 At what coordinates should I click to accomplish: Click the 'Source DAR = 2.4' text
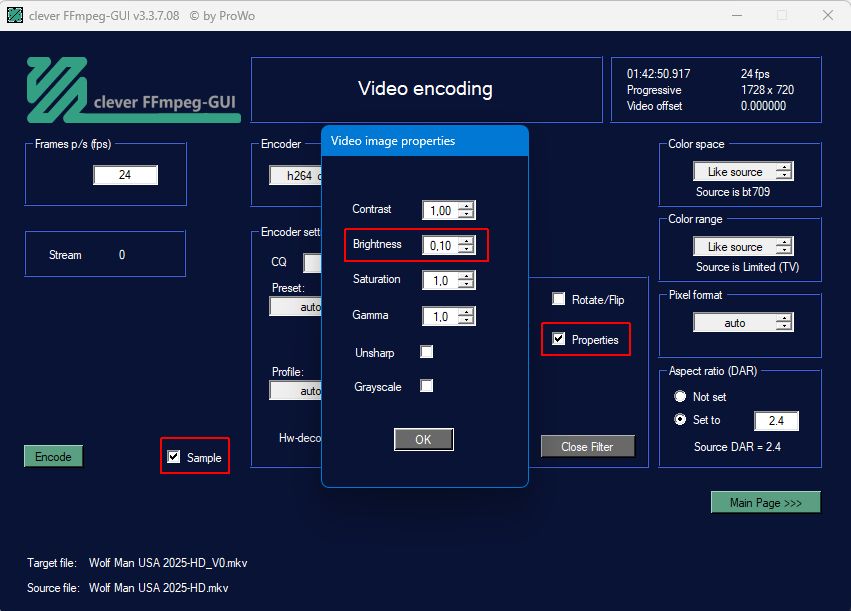pos(737,447)
